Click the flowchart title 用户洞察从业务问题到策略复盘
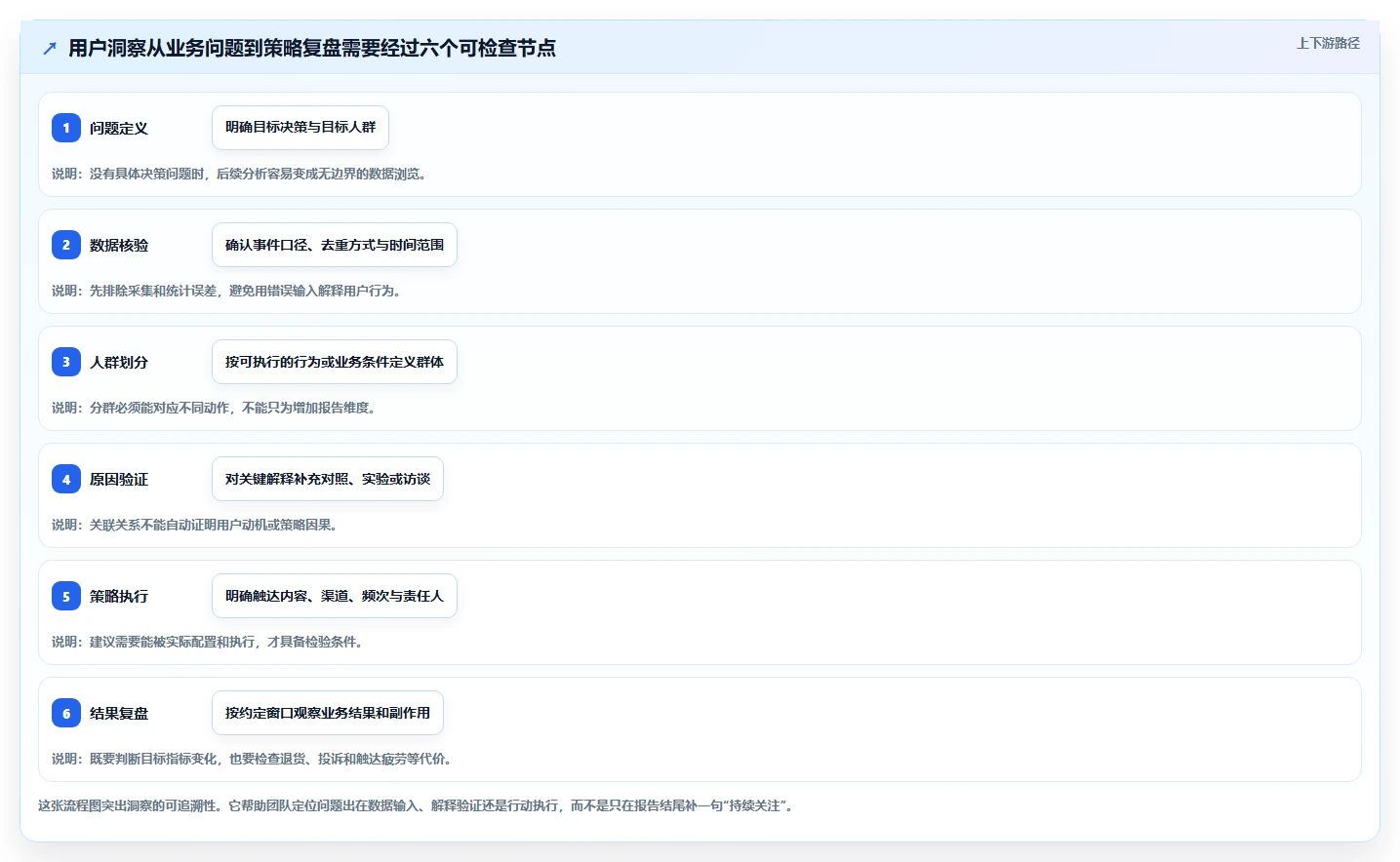 (312, 48)
